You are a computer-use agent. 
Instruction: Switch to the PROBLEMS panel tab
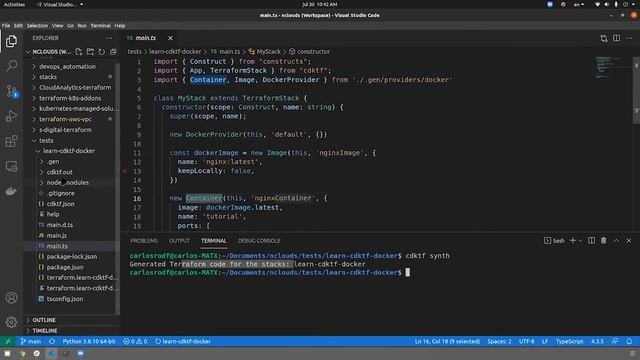144,241
